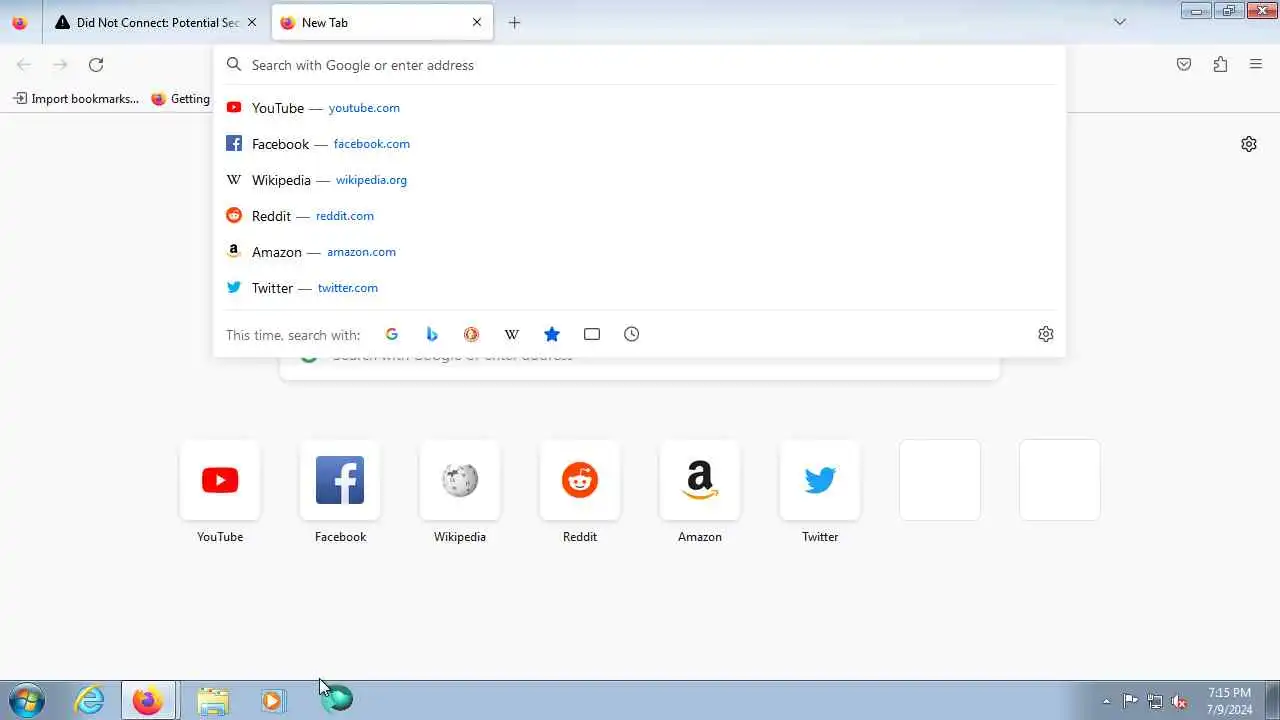Click the muted volume tray icon
Screen dimensions: 1280x720
[x=1180, y=701]
